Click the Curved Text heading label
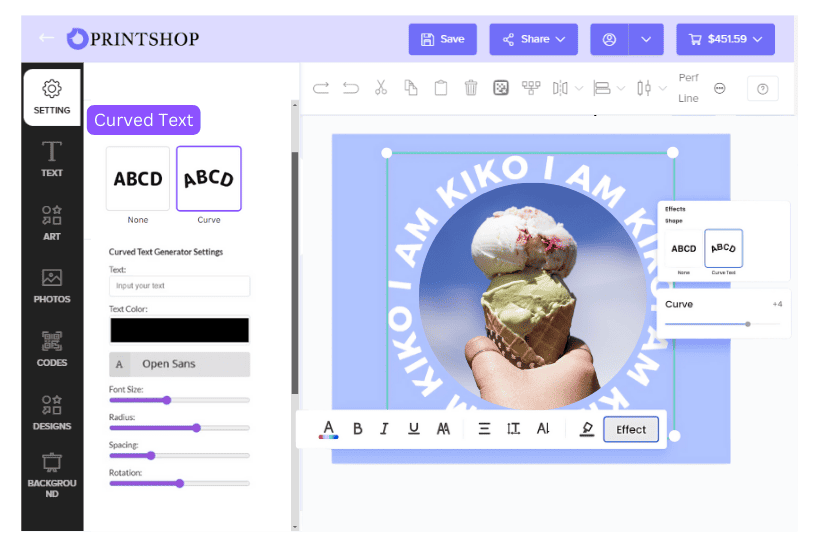The width and height of the screenshot is (819, 547). tap(144, 120)
